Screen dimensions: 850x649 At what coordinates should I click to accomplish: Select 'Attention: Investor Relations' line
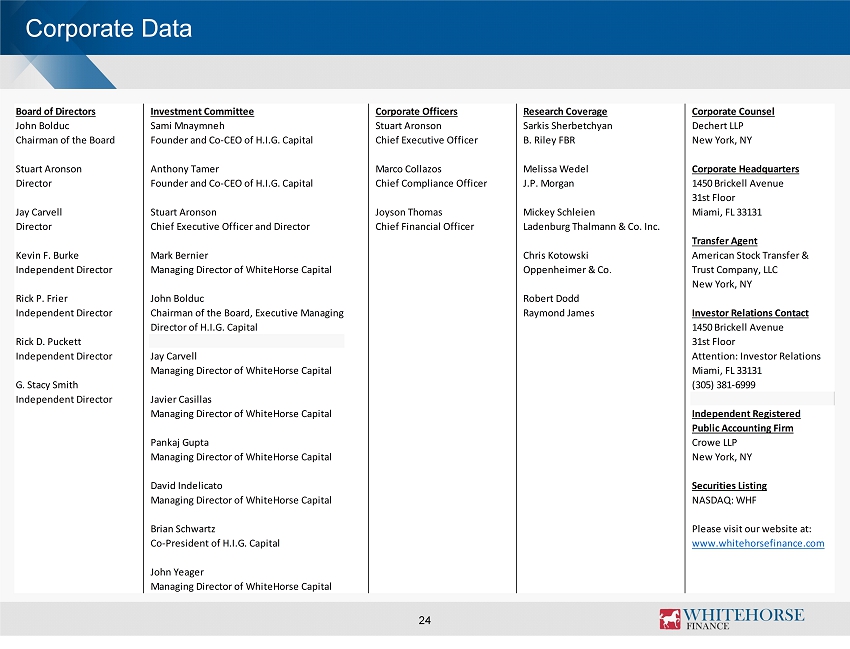756,356
